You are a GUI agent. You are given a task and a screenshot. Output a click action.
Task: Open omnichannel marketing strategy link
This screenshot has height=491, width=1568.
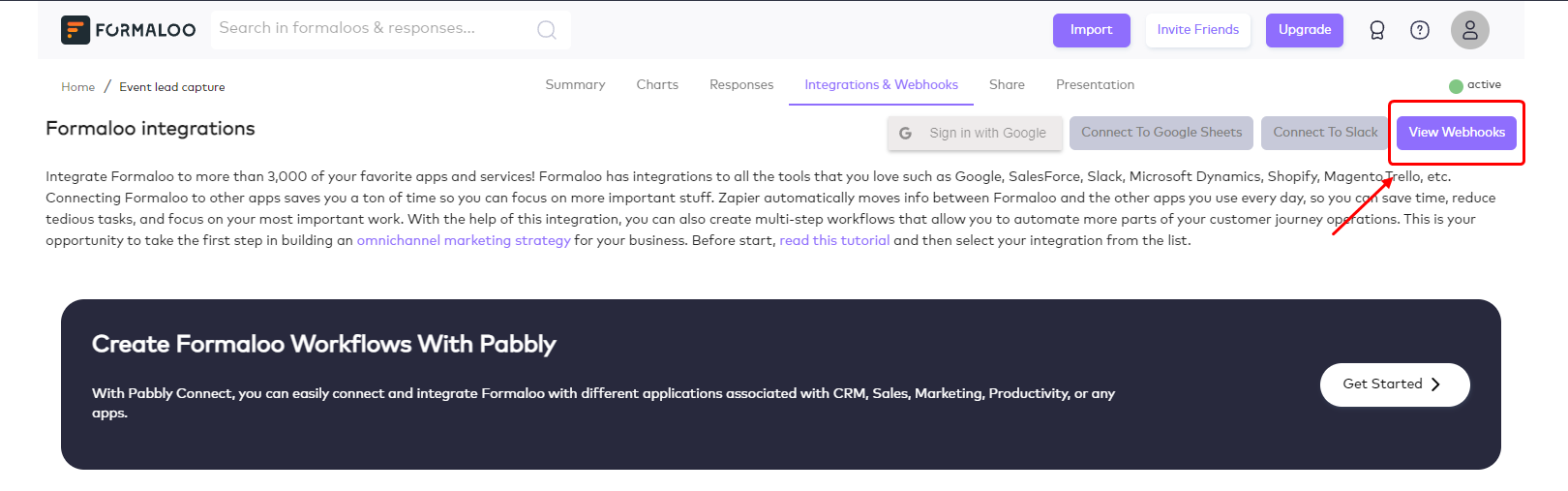point(464,240)
